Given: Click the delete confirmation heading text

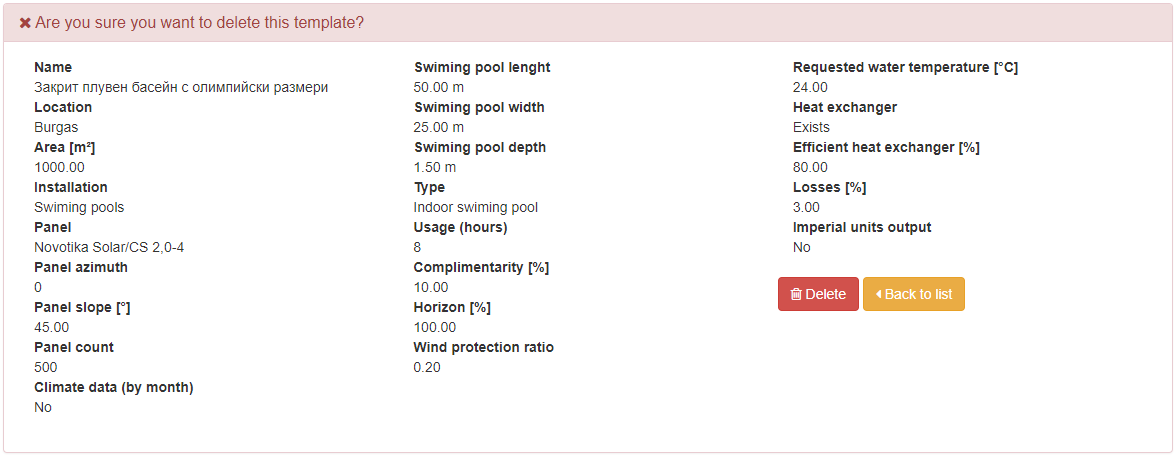Looking at the screenshot, I should 199,23.
